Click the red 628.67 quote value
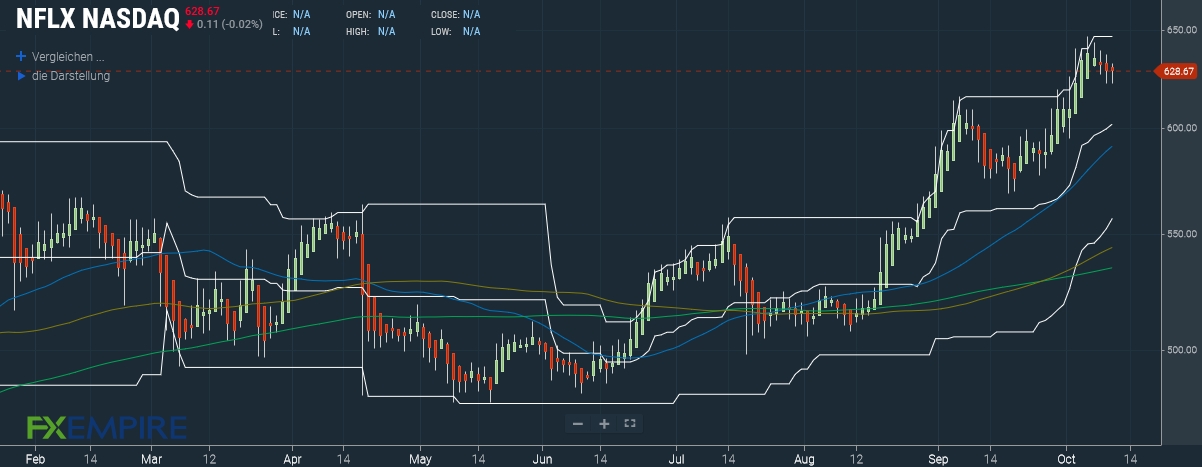1202x467 pixels. (202, 11)
